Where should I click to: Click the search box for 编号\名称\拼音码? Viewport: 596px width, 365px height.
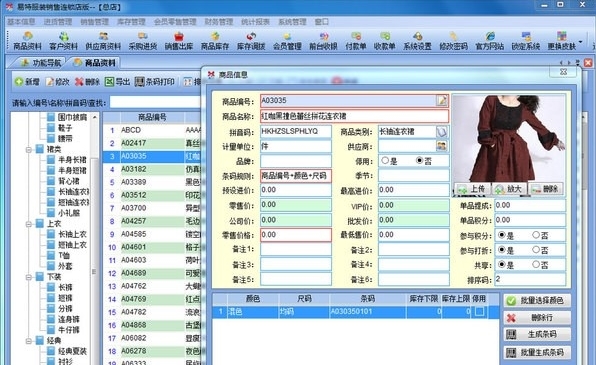tap(155, 102)
